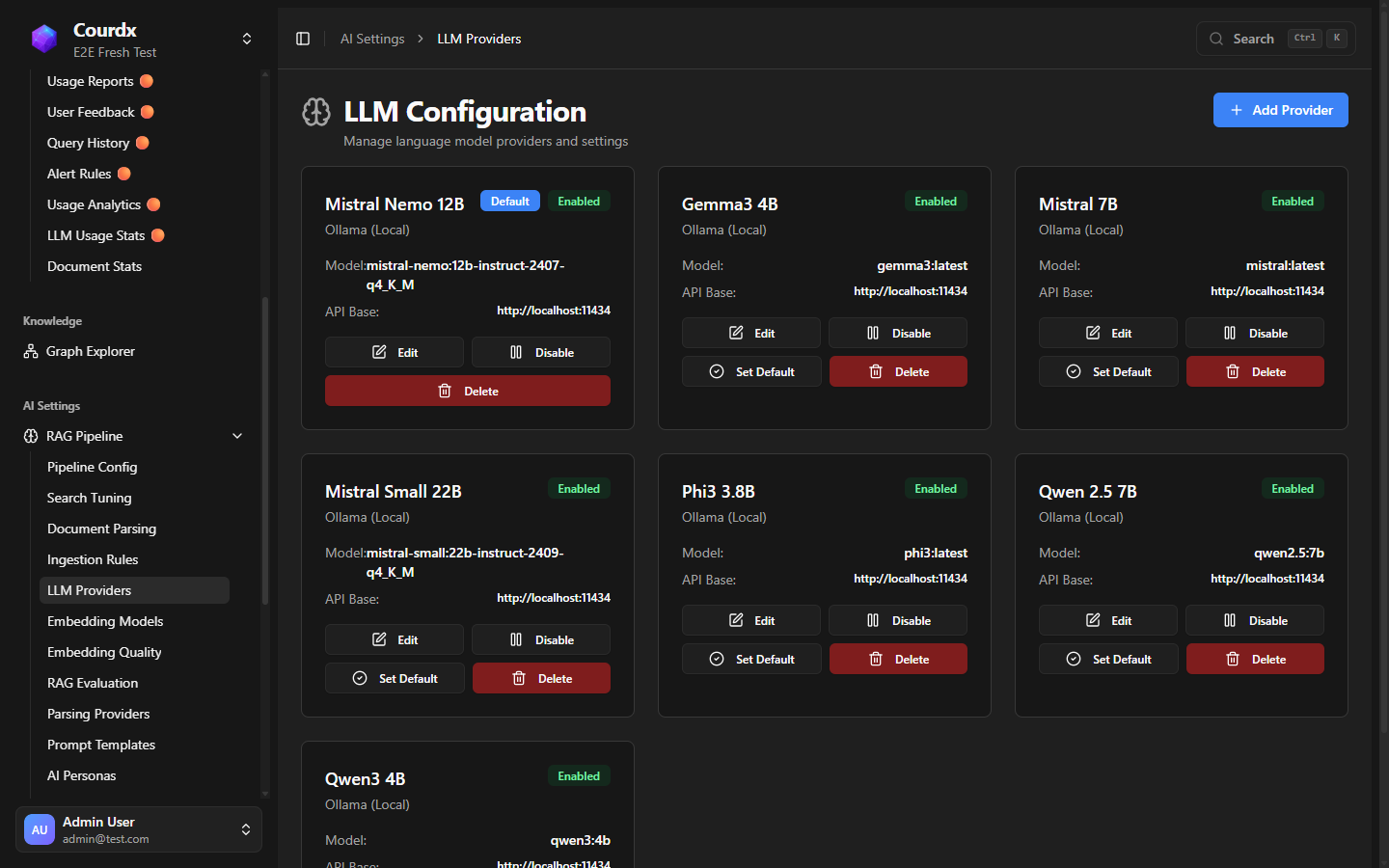Click the orange badge beside Usage Reports
This screenshot has width=1389, height=868.
point(147,81)
